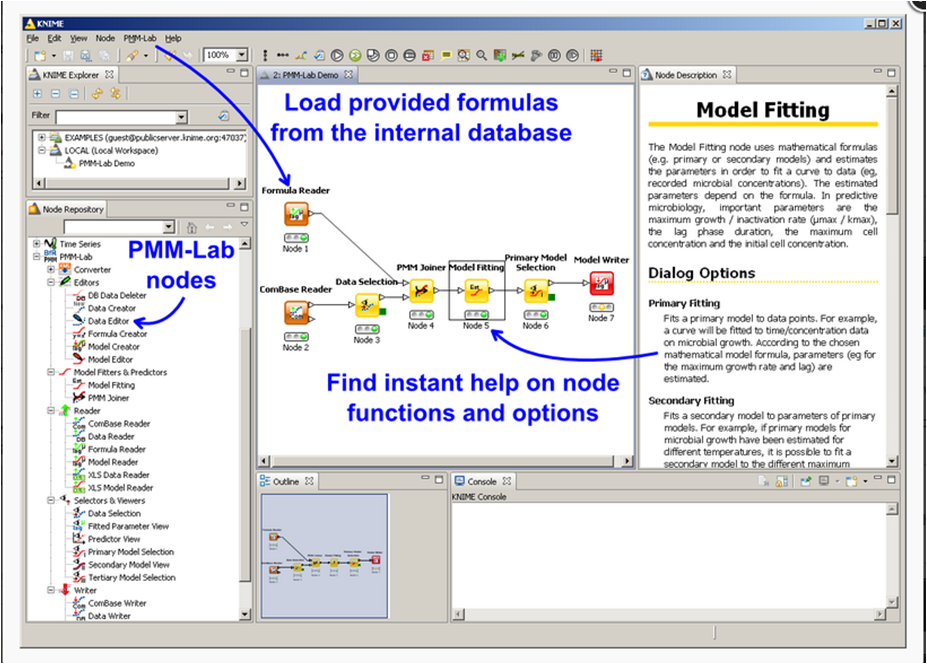Click the Pause loop execution icon
The width and height of the screenshot is (927, 664).
point(554,56)
